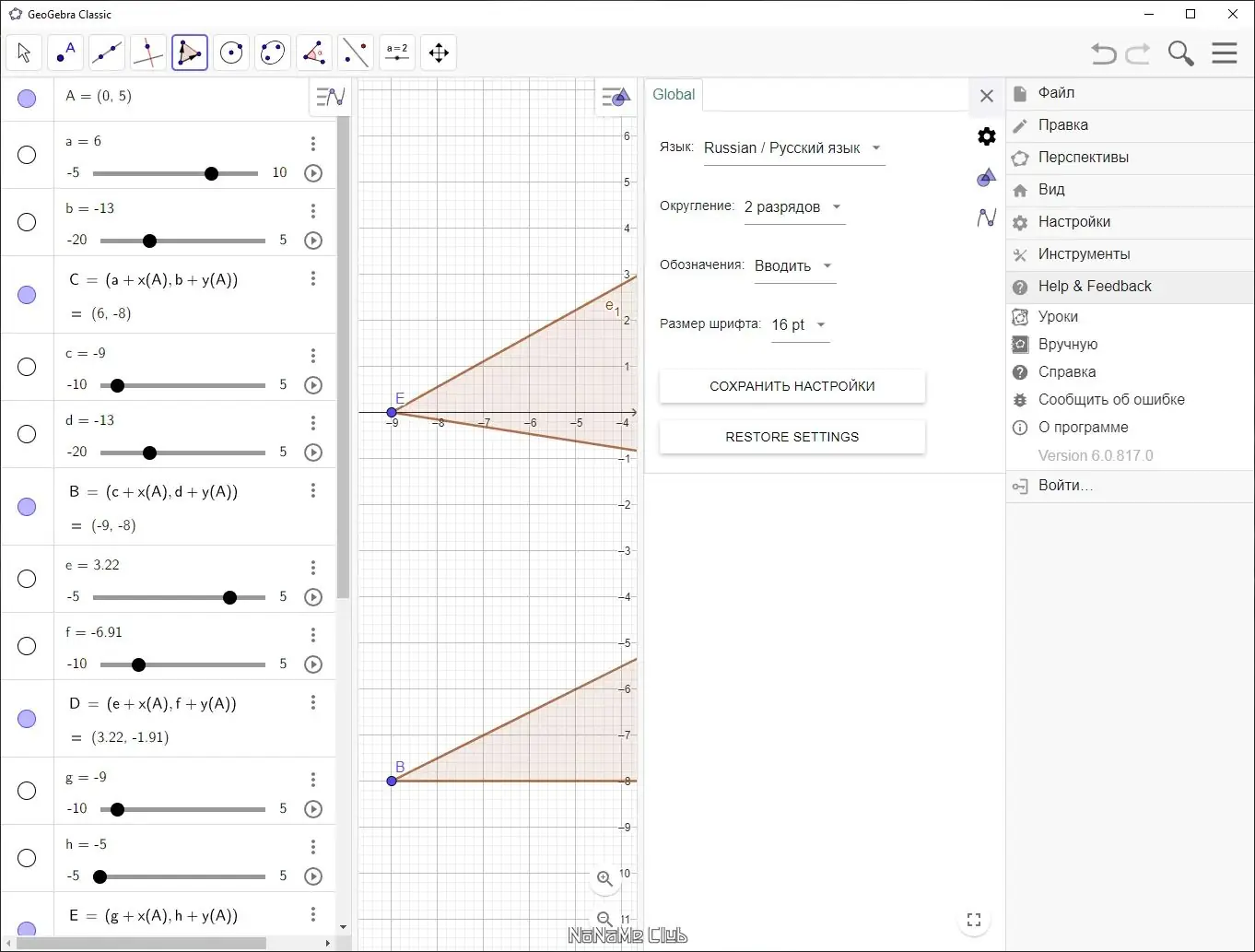1255x952 pixels.
Task: Open more options for point B
Action: pyautogui.click(x=313, y=490)
